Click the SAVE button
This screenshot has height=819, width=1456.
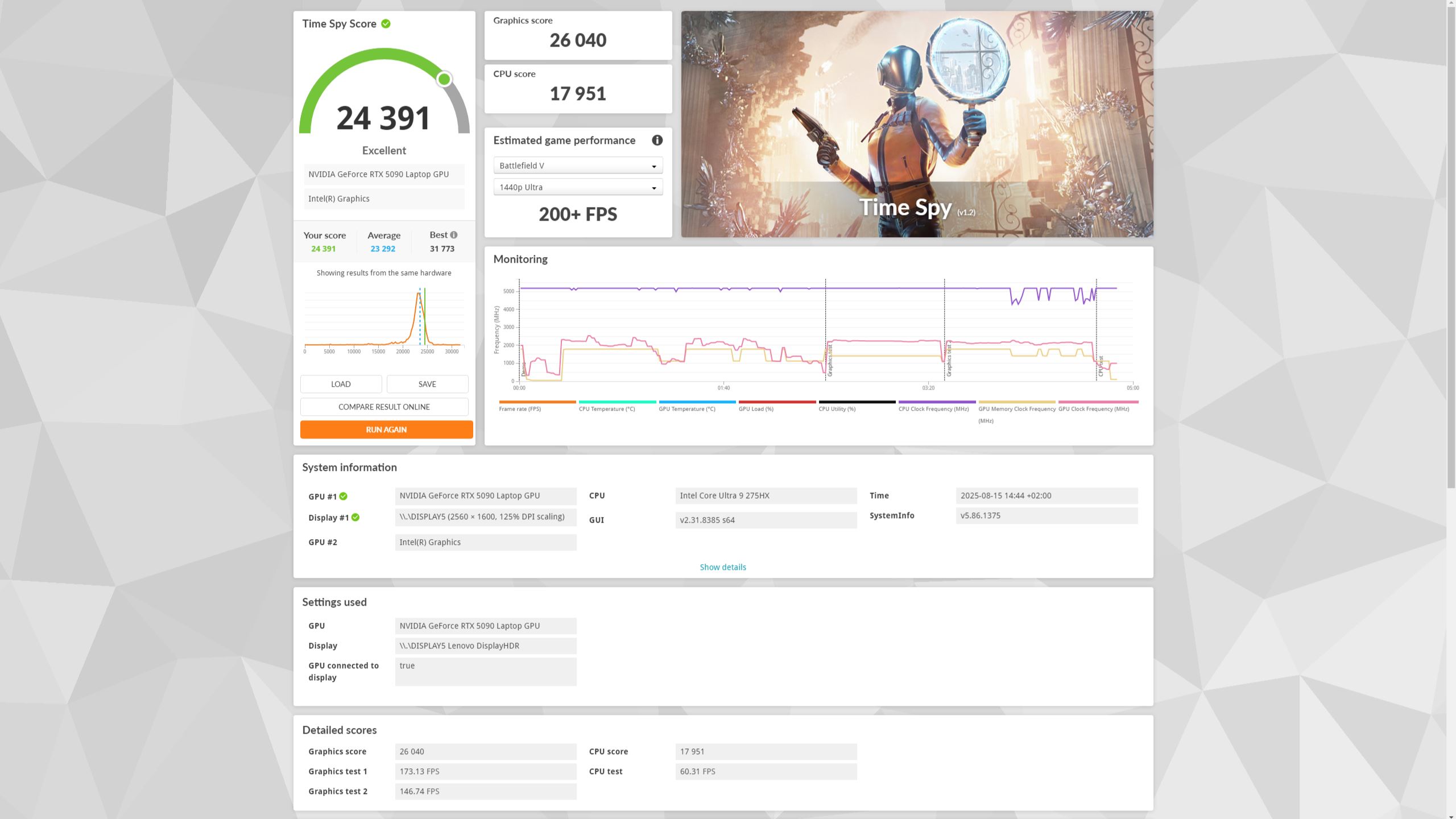coord(427,384)
